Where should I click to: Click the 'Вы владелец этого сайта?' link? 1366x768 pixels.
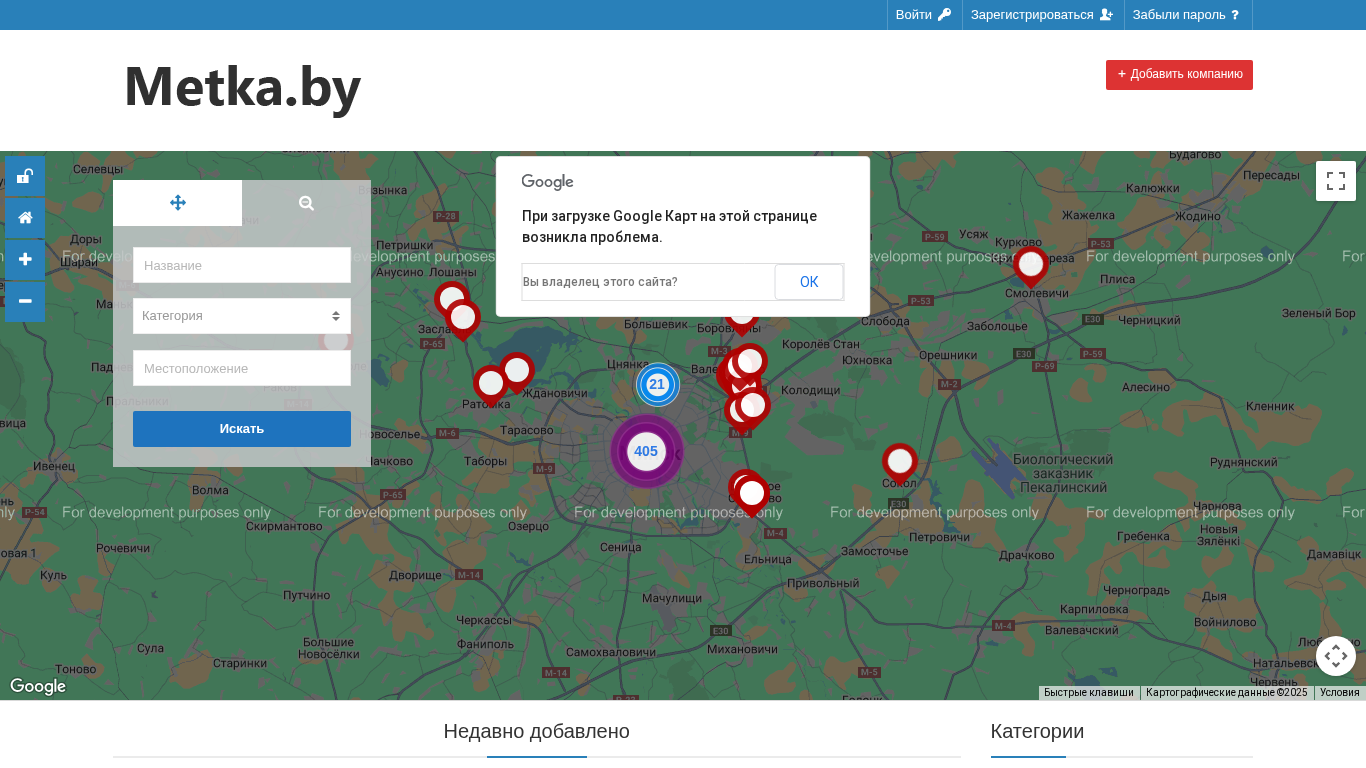point(600,282)
